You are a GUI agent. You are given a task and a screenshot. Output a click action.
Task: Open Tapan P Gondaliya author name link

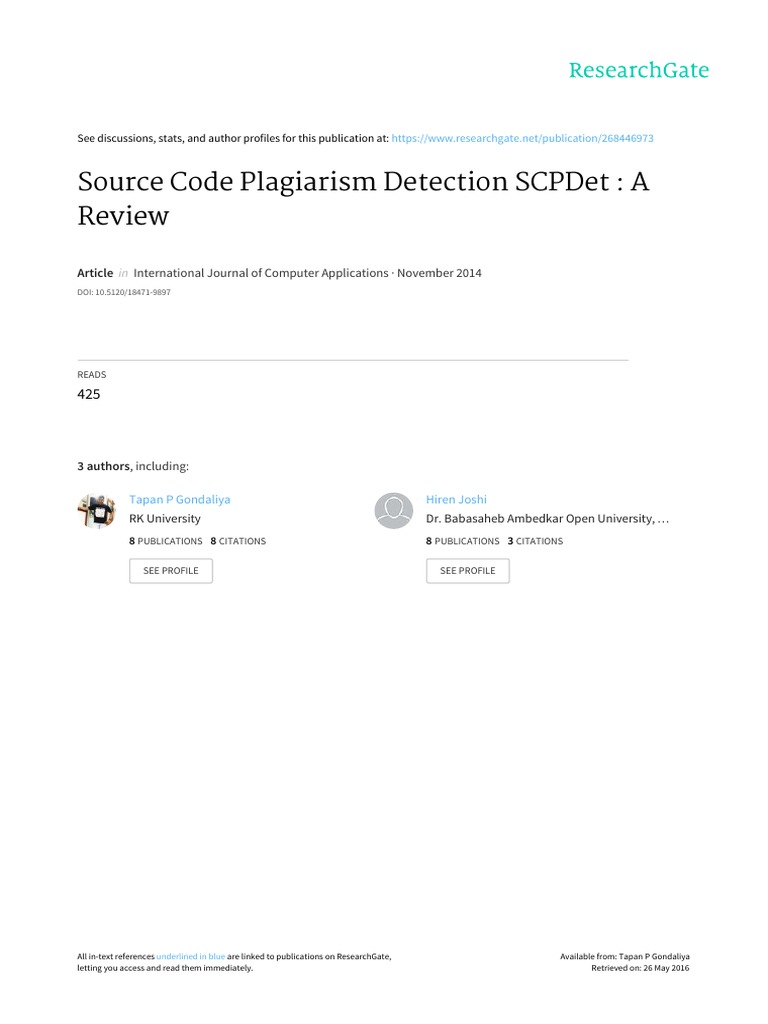click(x=180, y=499)
